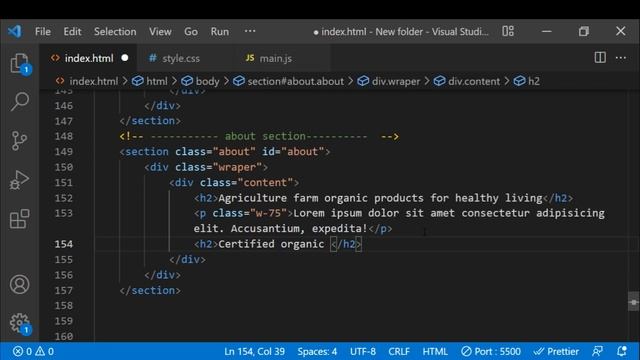The width and height of the screenshot is (640, 360).
Task: Show more menu items ellipsis
Action: point(250,31)
